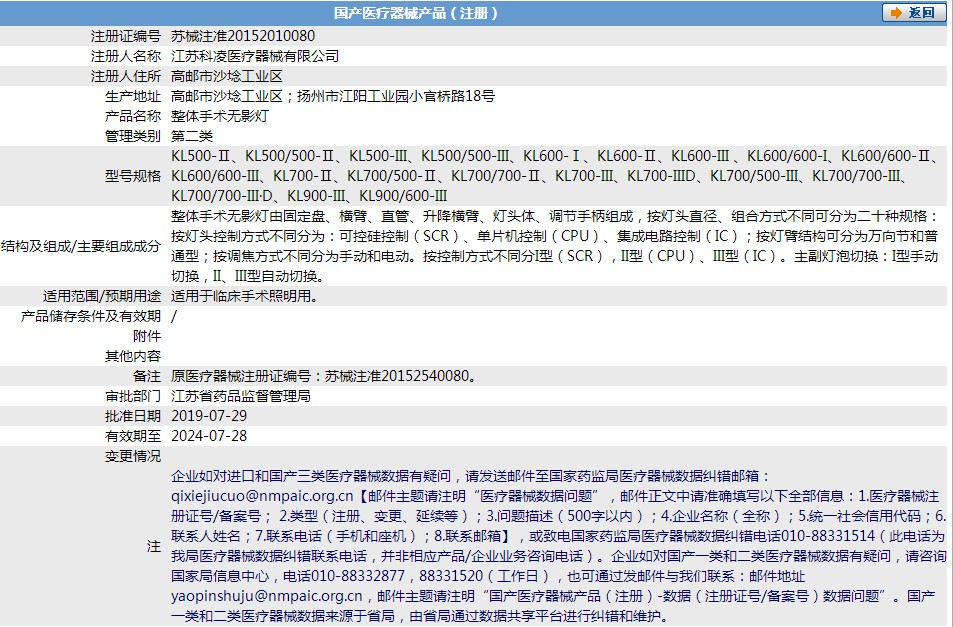Click the 适用范围/预期用途 label
Screen dimensions: 953x627
pos(101,296)
